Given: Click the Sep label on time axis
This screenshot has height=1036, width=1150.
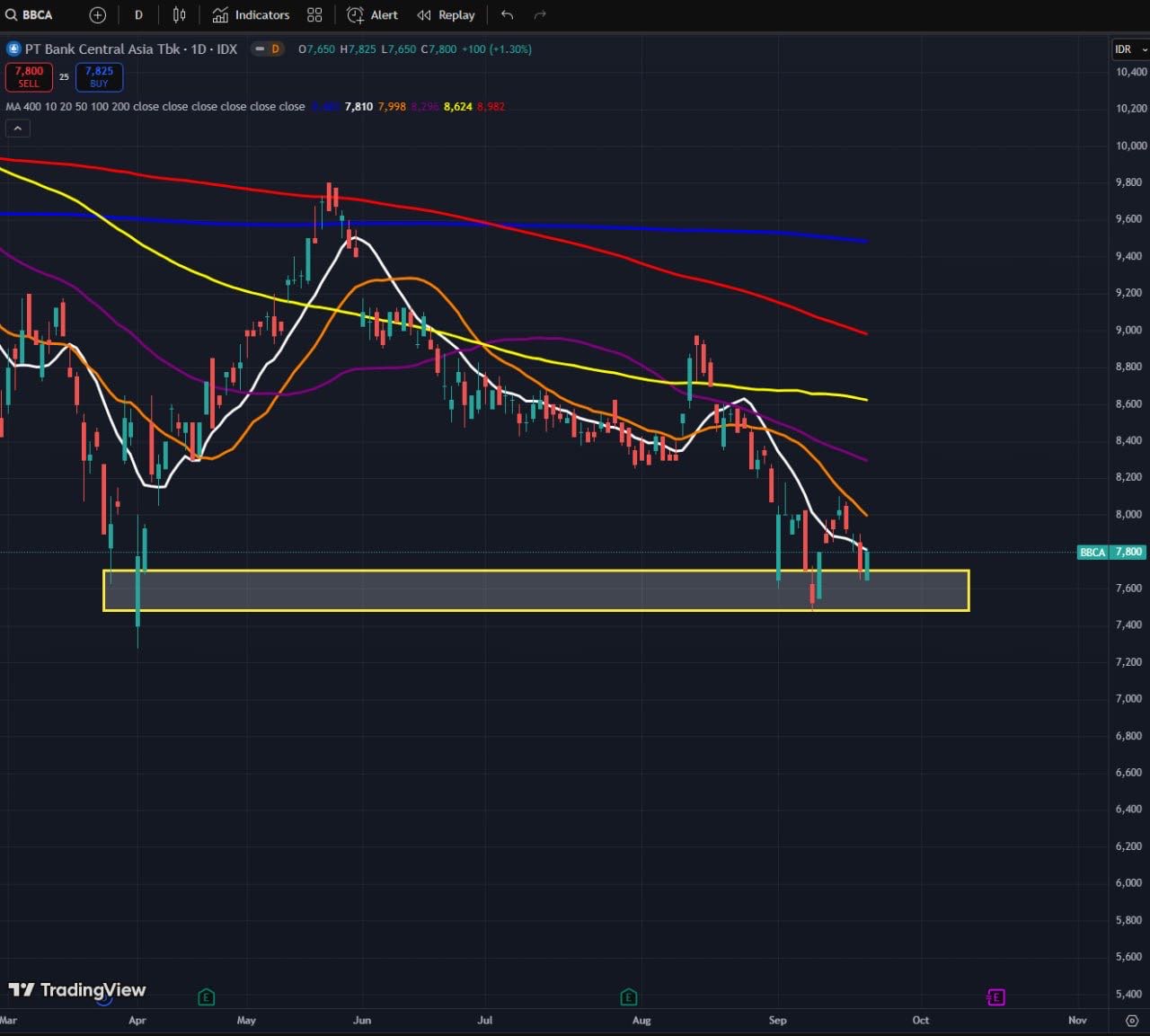Looking at the screenshot, I should [x=778, y=1021].
